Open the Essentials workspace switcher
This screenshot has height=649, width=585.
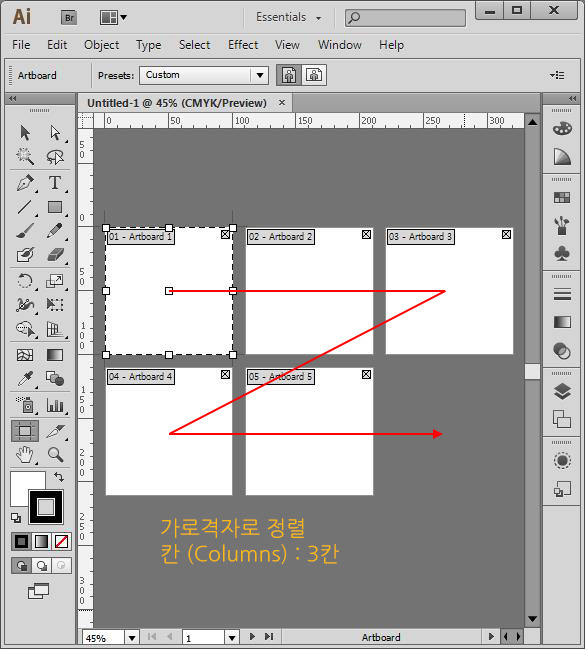(288, 17)
